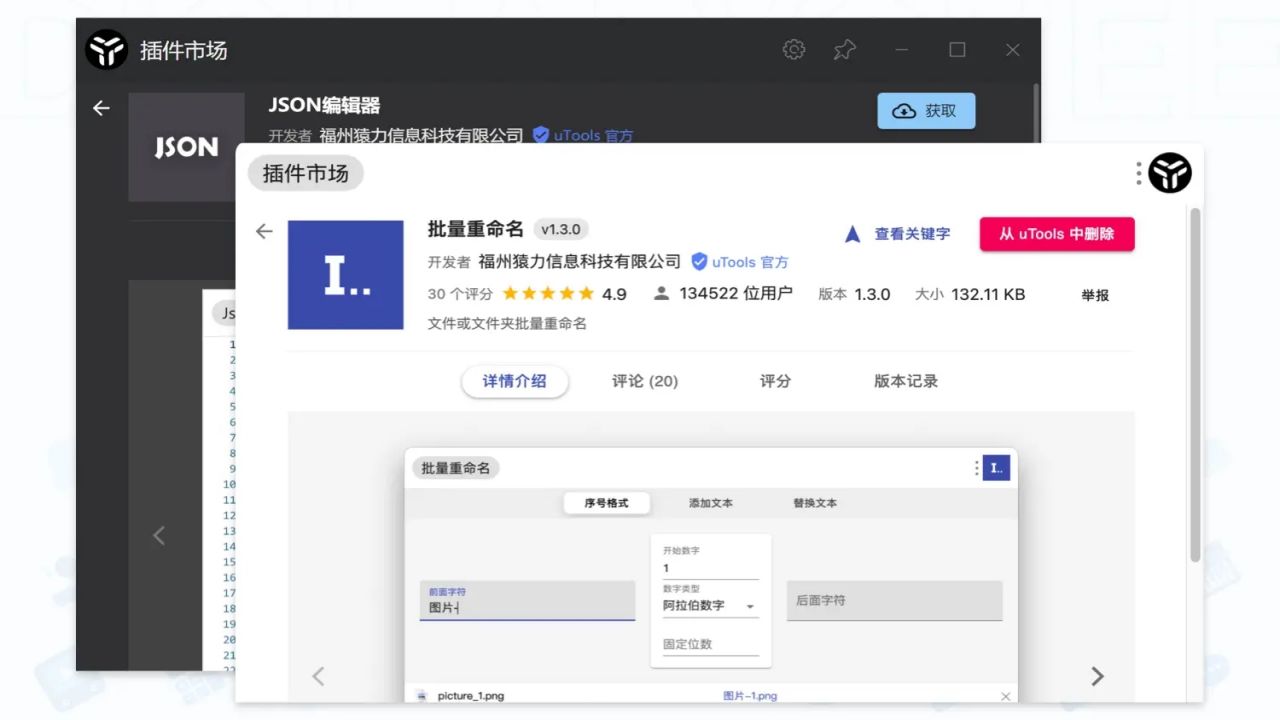Click the left carousel arrow in the JSON editor preview
This screenshot has width=1280, height=720.
click(159, 535)
